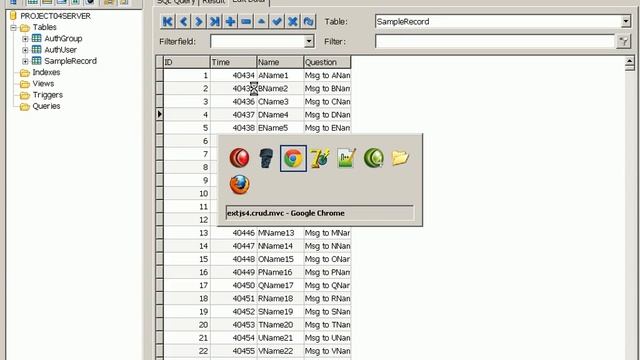Click AuthGroup table icon
Viewport: 640px width, 360px height.
(x=36, y=38)
